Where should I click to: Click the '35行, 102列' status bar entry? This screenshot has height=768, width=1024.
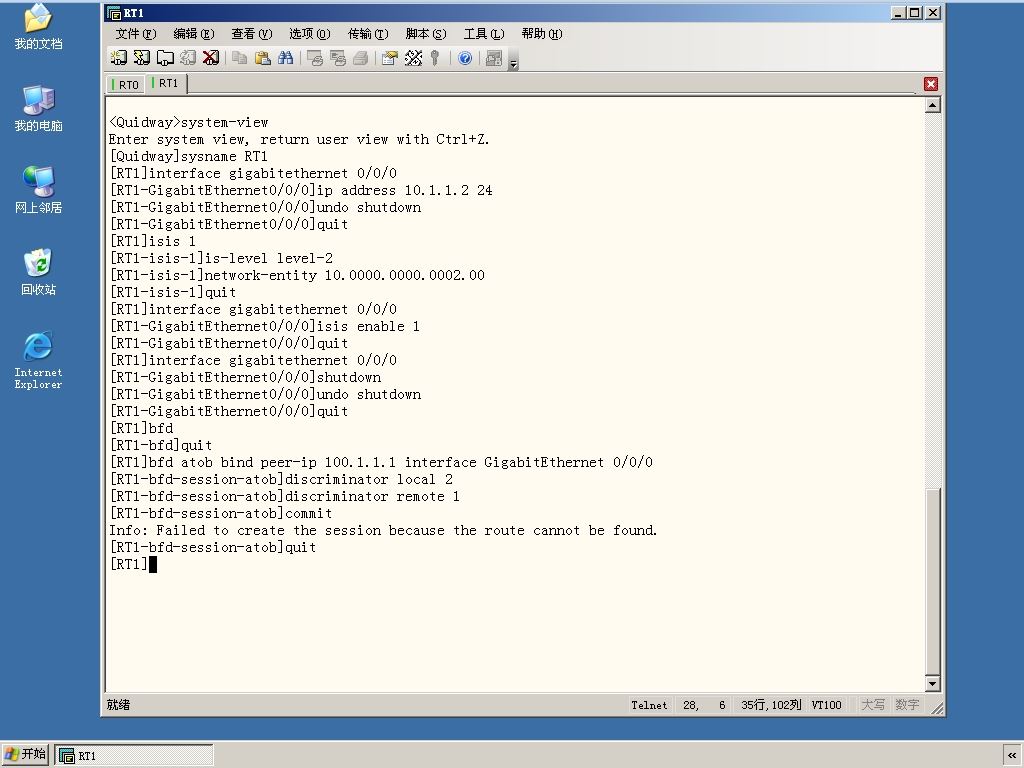point(771,705)
